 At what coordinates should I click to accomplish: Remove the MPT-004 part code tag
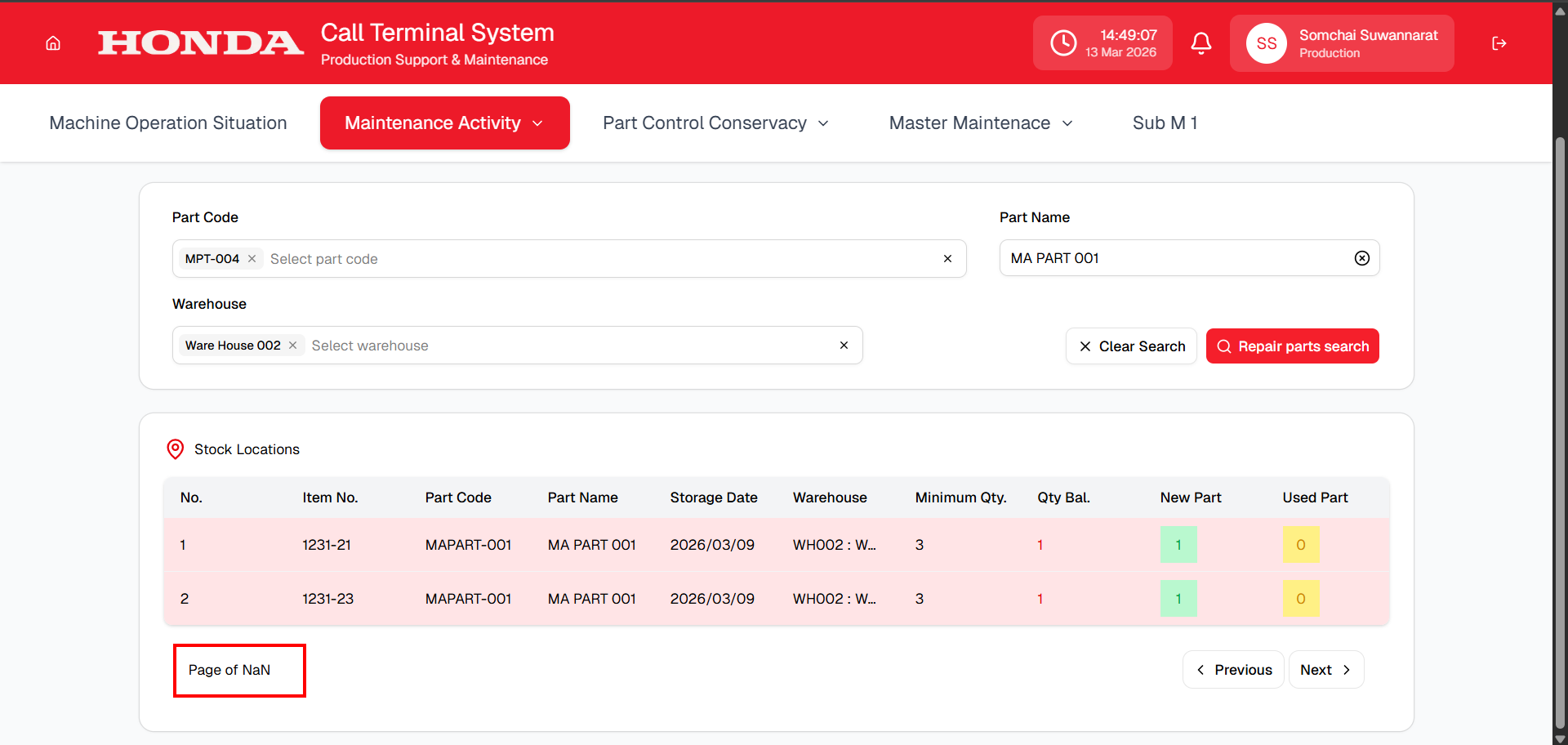[252, 259]
